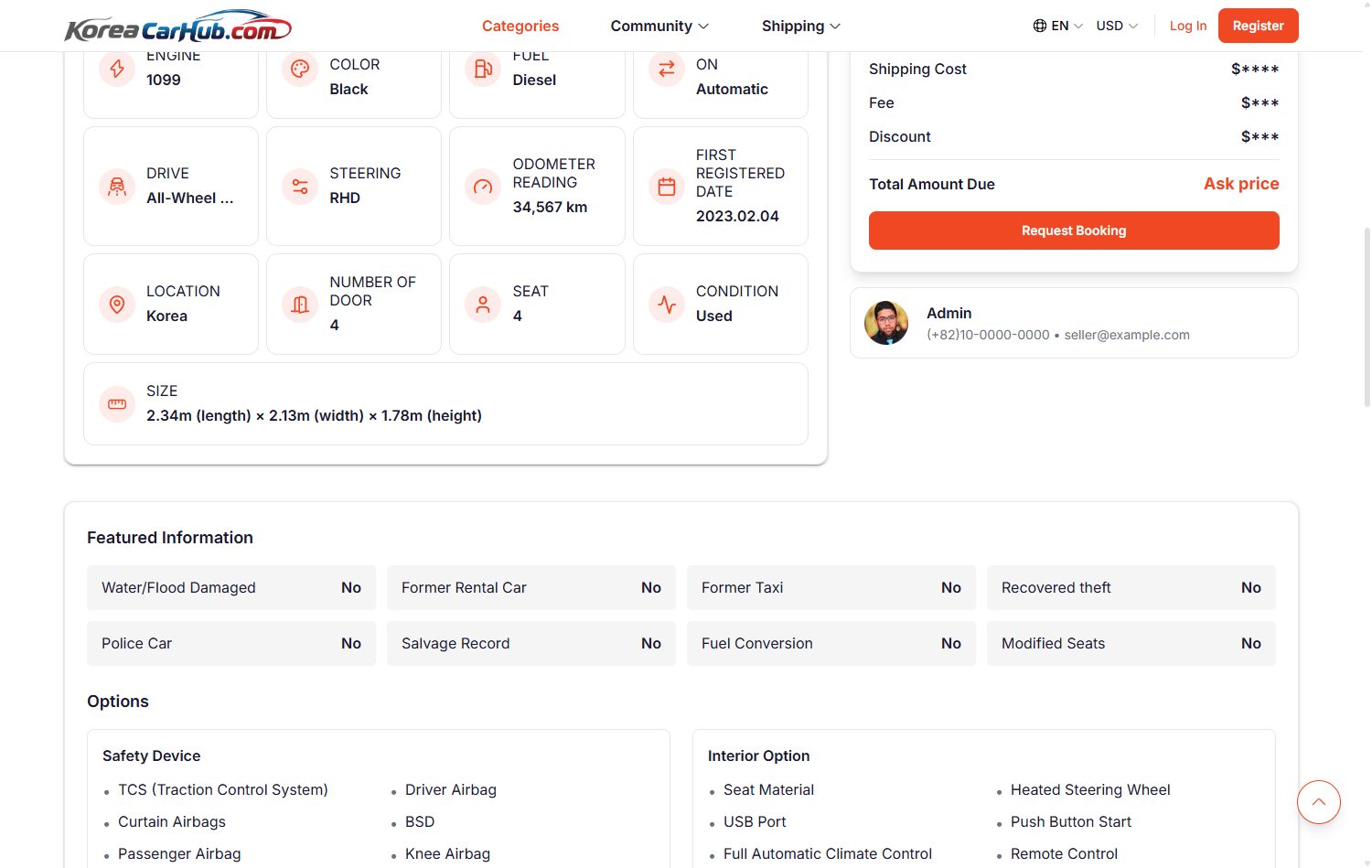Expand the Community dropdown menu

(x=659, y=26)
